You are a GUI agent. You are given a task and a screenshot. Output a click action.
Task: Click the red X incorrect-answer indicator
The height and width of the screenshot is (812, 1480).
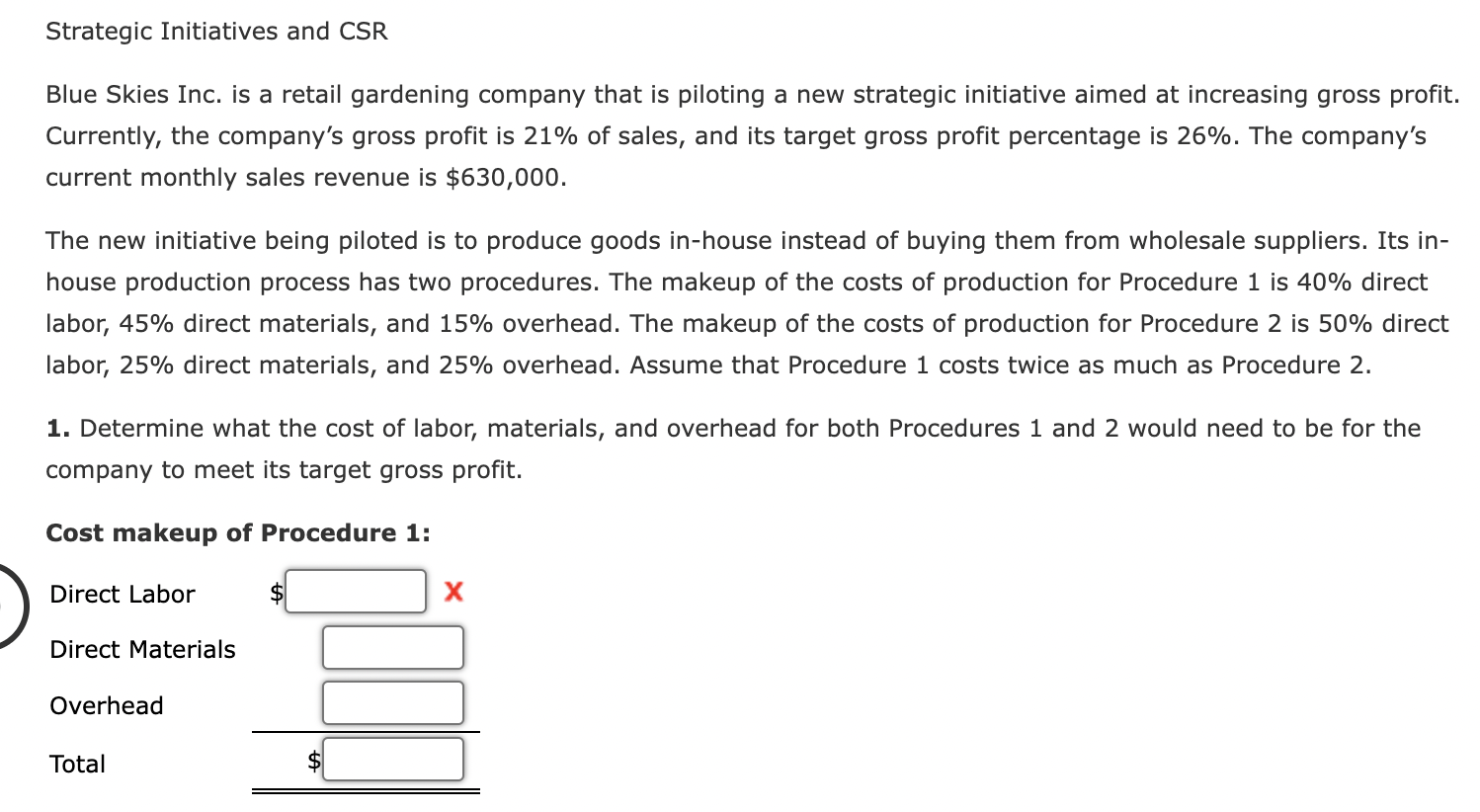tap(452, 593)
